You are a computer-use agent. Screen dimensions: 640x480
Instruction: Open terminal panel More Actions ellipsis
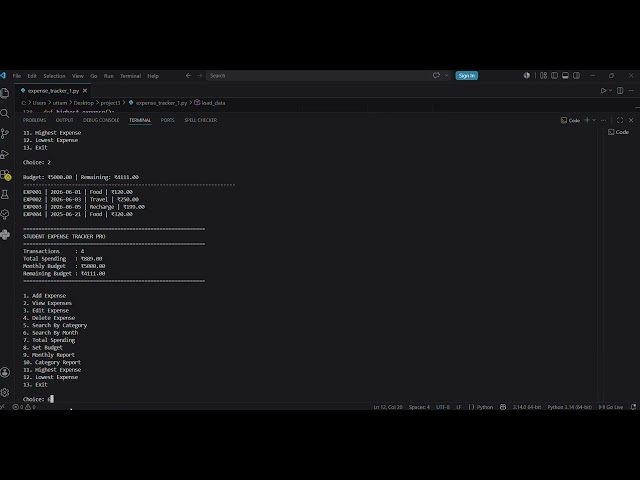604,120
